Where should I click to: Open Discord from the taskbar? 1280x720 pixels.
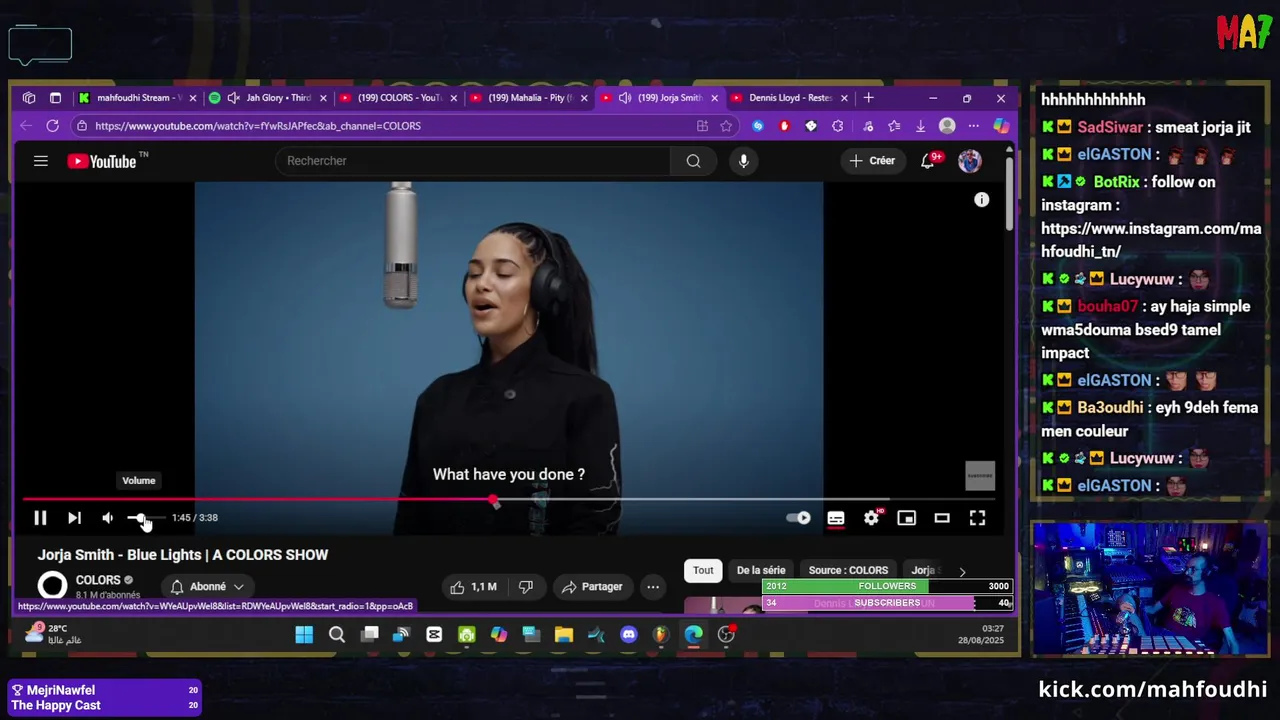[628, 634]
